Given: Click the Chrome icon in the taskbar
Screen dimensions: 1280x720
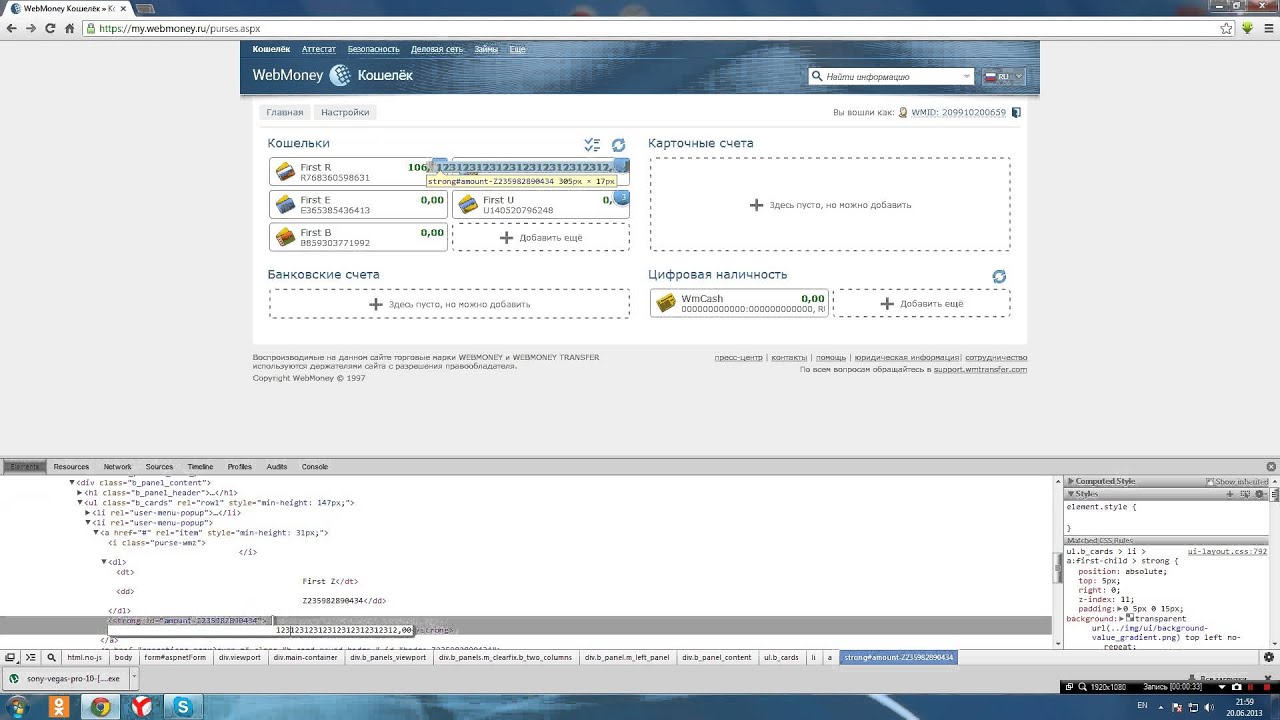Looking at the screenshot, I should click(99, 707).
